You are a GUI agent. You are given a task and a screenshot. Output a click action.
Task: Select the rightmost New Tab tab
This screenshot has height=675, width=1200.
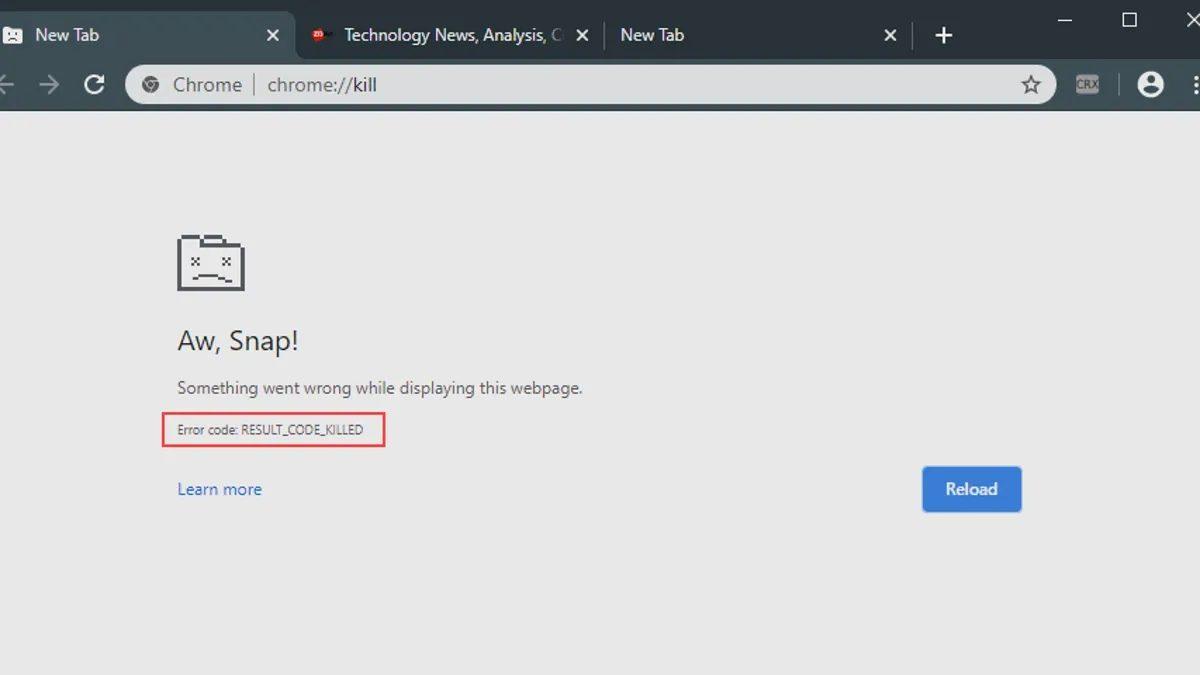point(700,35)
